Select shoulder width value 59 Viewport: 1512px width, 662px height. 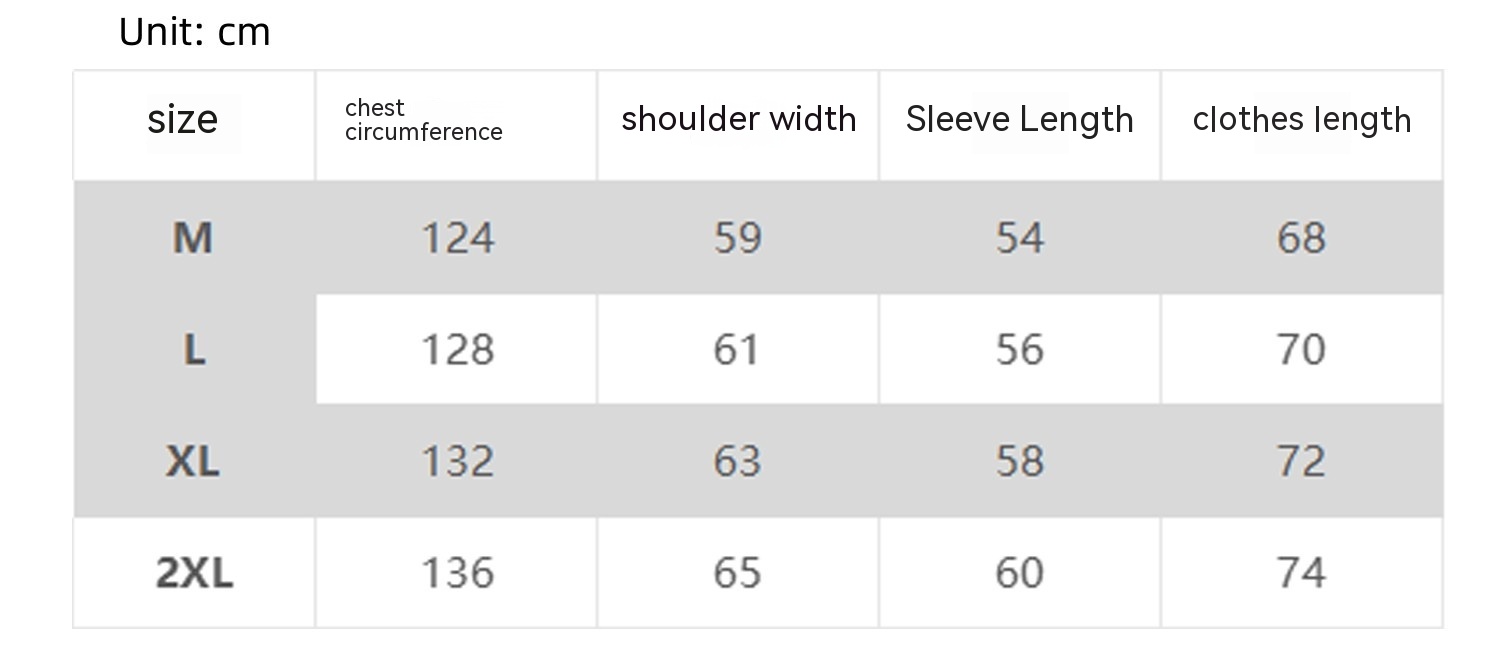[738, 238]
